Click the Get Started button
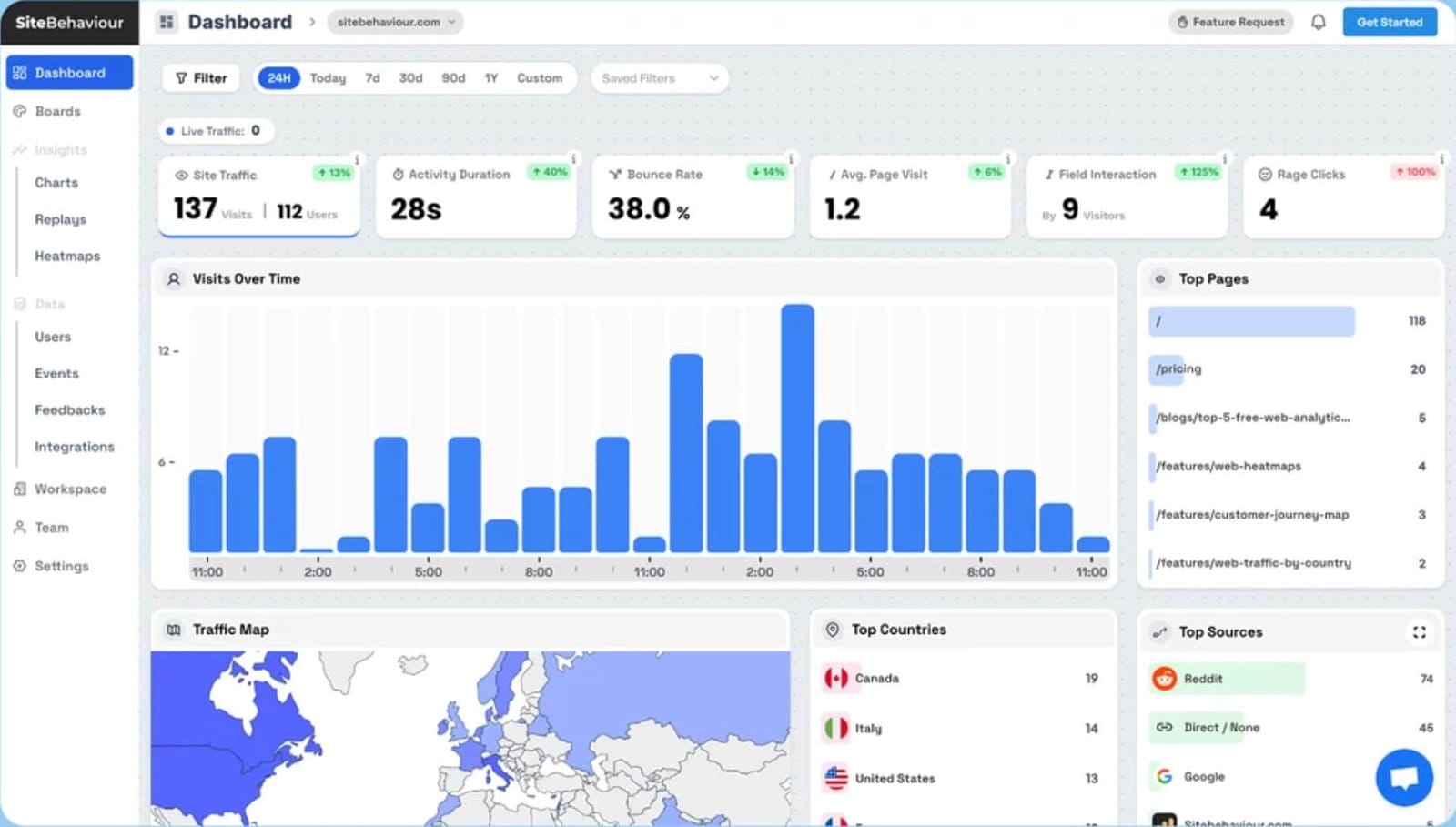The image size is (1456, 827). pyautogui.click(x=1390, y=22)
